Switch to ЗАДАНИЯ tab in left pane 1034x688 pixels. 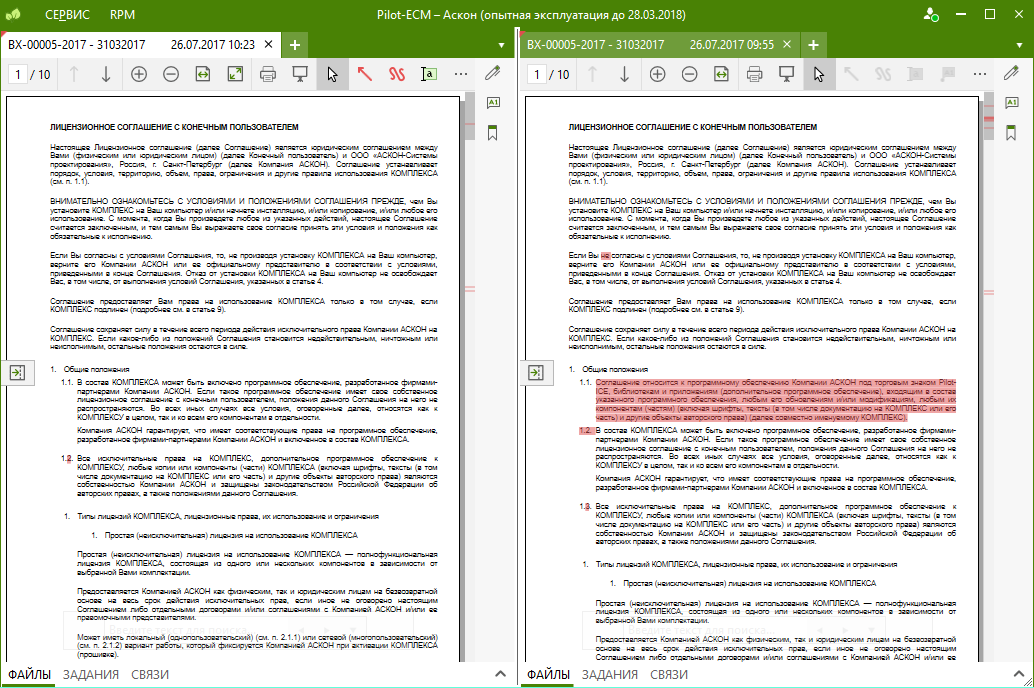point(91,675)
